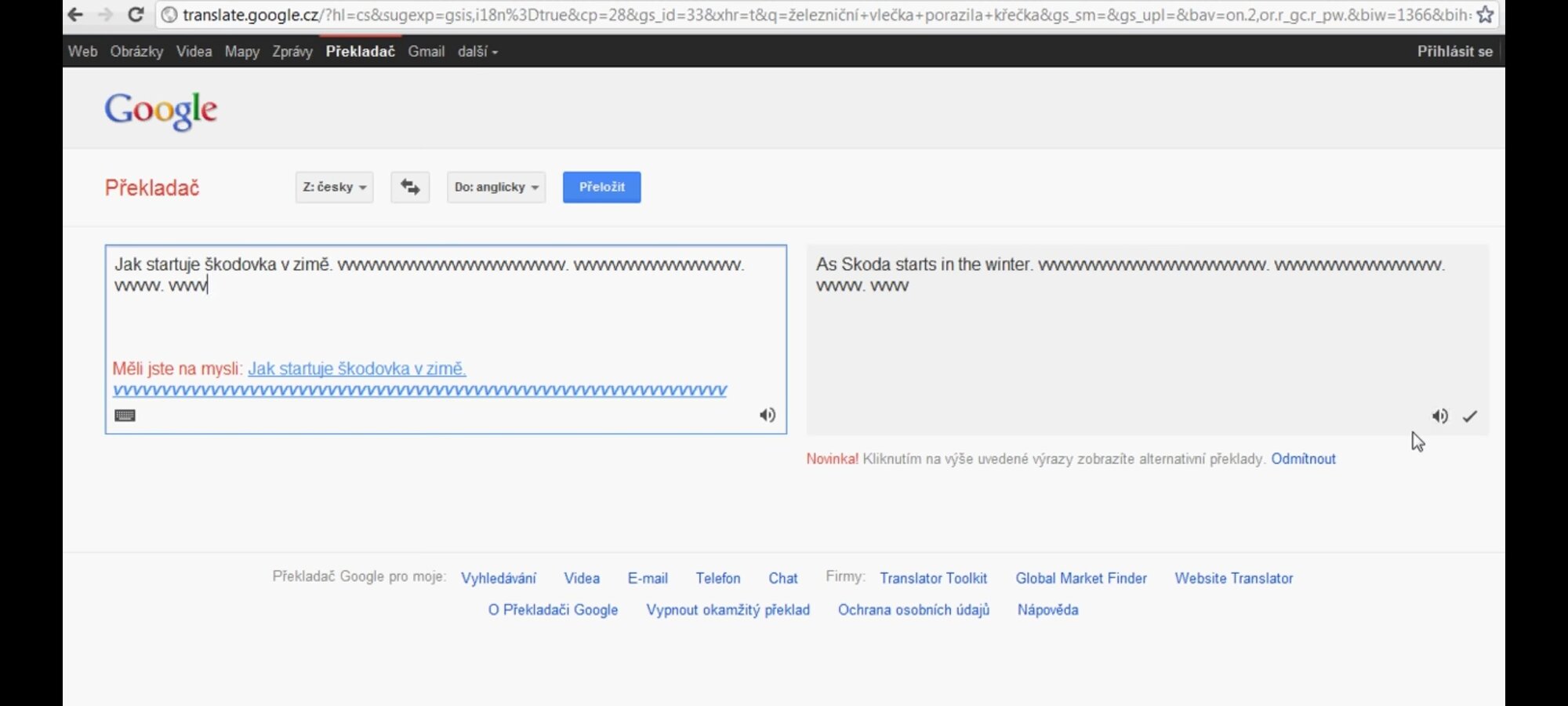Click Přihlásit se to sign in

point(1454,52)
